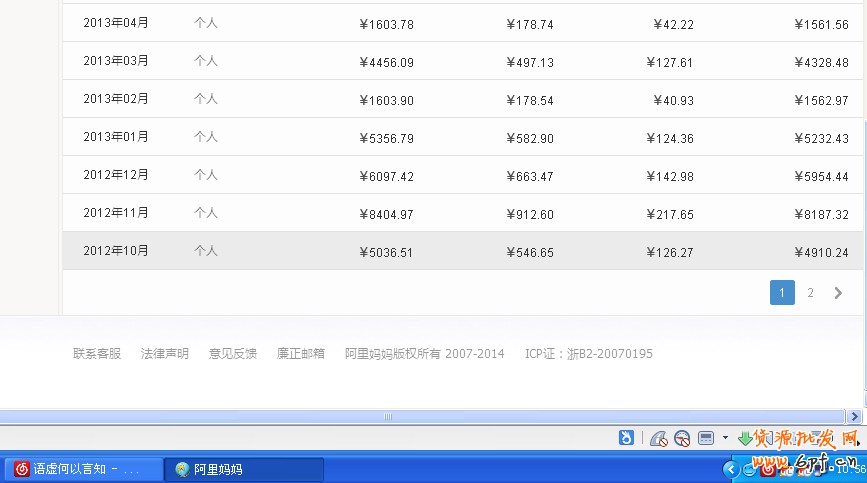Click the green download arrow icon

(x=745, y=438)
